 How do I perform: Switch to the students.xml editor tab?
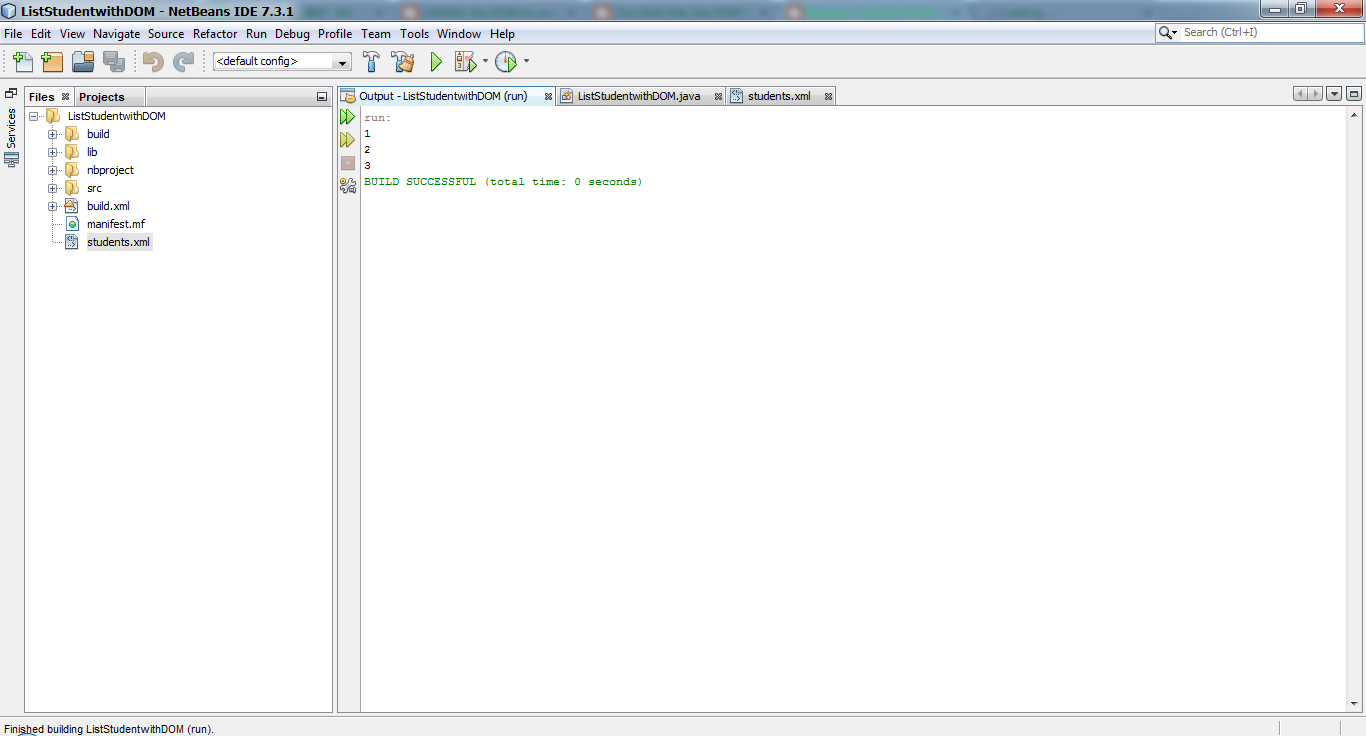pyautogui.click(x=779, y=96)
